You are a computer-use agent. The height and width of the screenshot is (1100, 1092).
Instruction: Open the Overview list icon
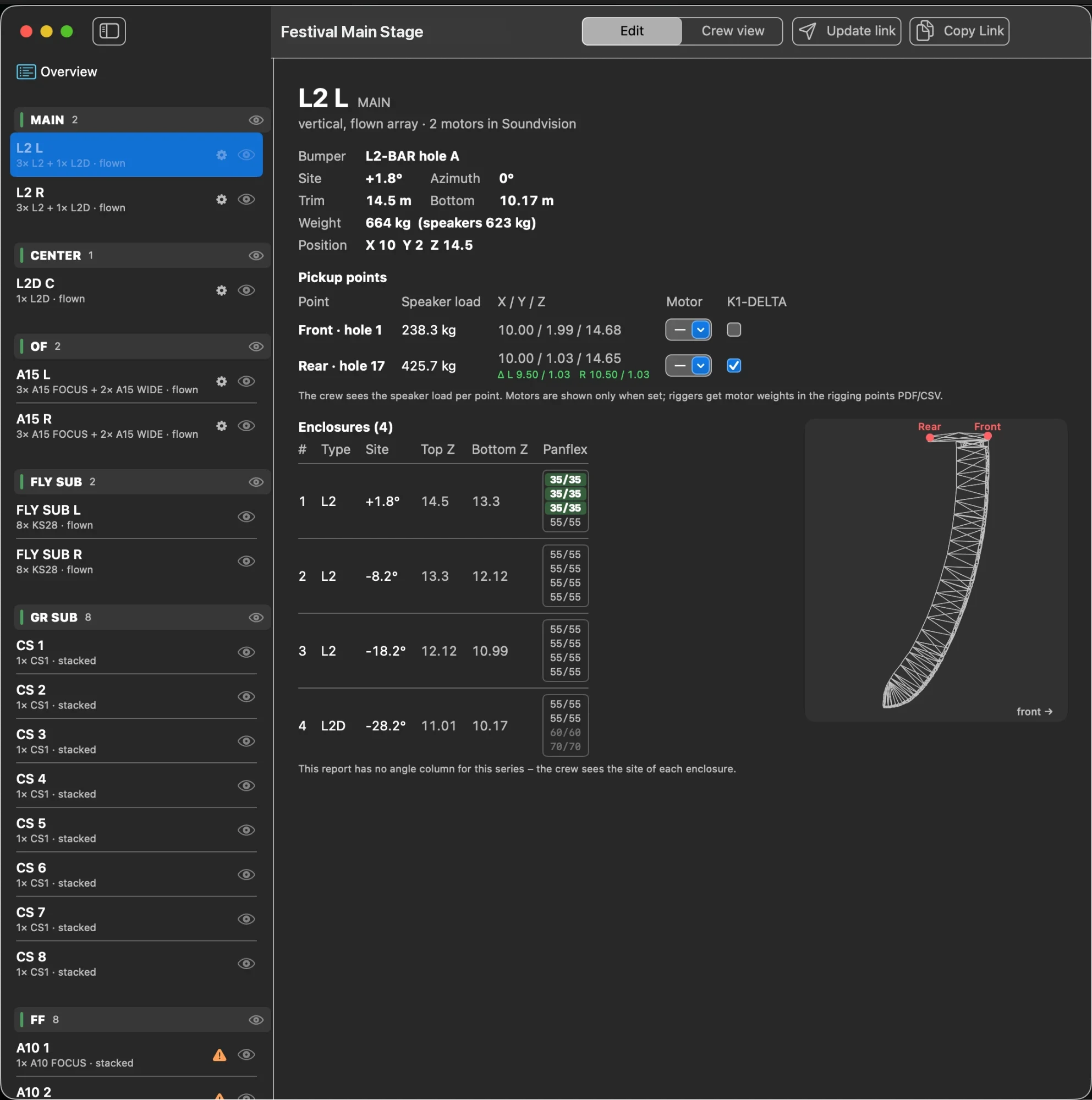(26, 71)
